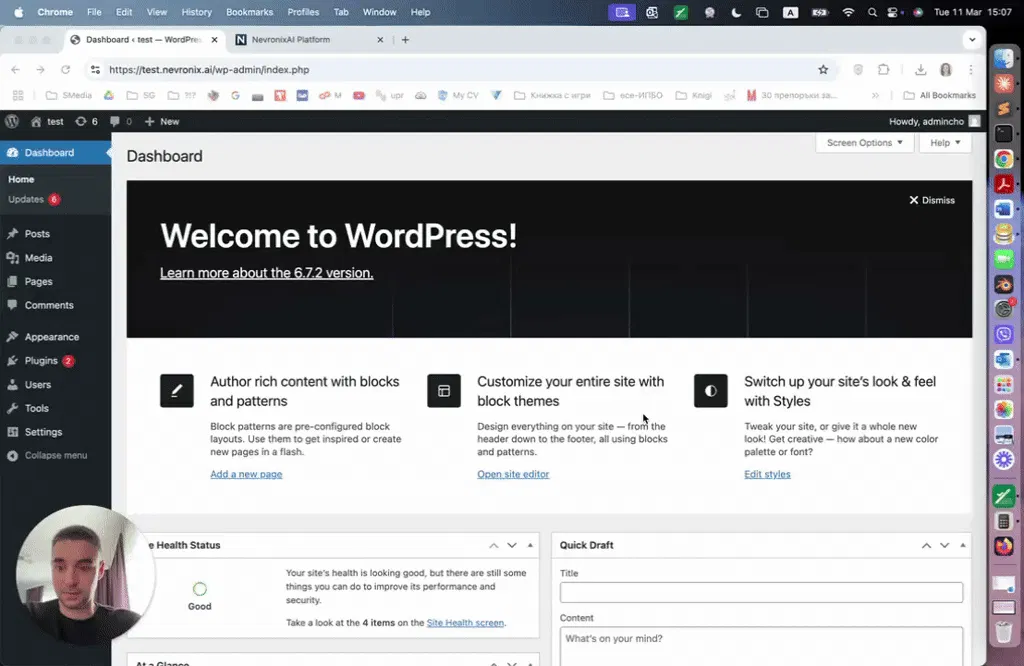Switch to the NevronixAI Platform tab
Image resolution: width=1024 pixels, height=666 pixels.
pyautogui.click(x=308, y=40)
